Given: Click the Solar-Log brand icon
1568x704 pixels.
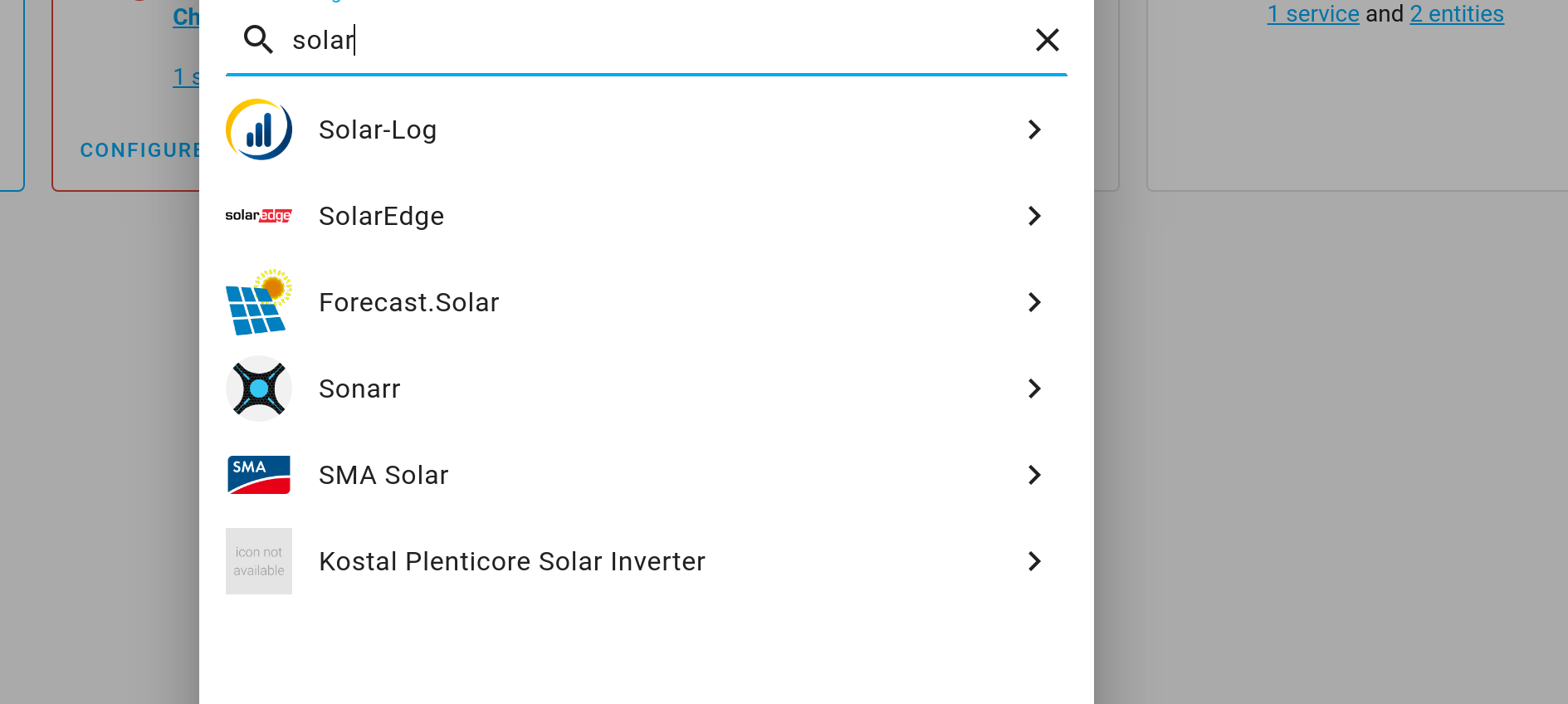Looking at the screenshot, I should point(258,130).
